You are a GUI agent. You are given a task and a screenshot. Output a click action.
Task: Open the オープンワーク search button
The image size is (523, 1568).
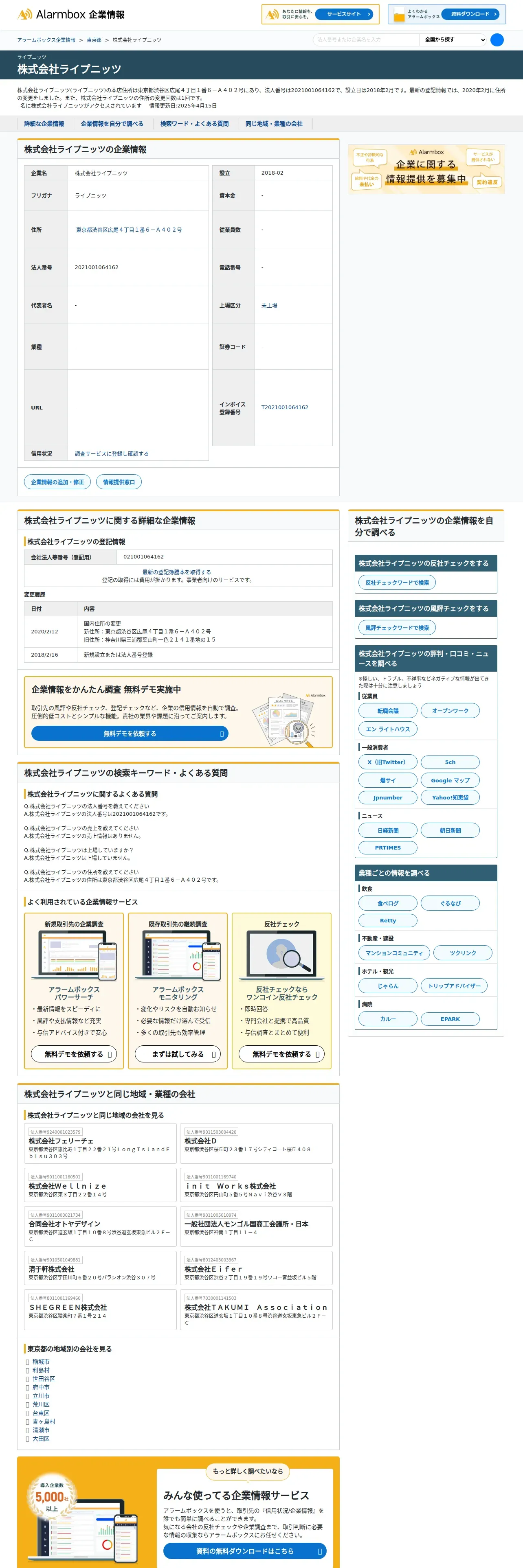click(x=450, y=710)
